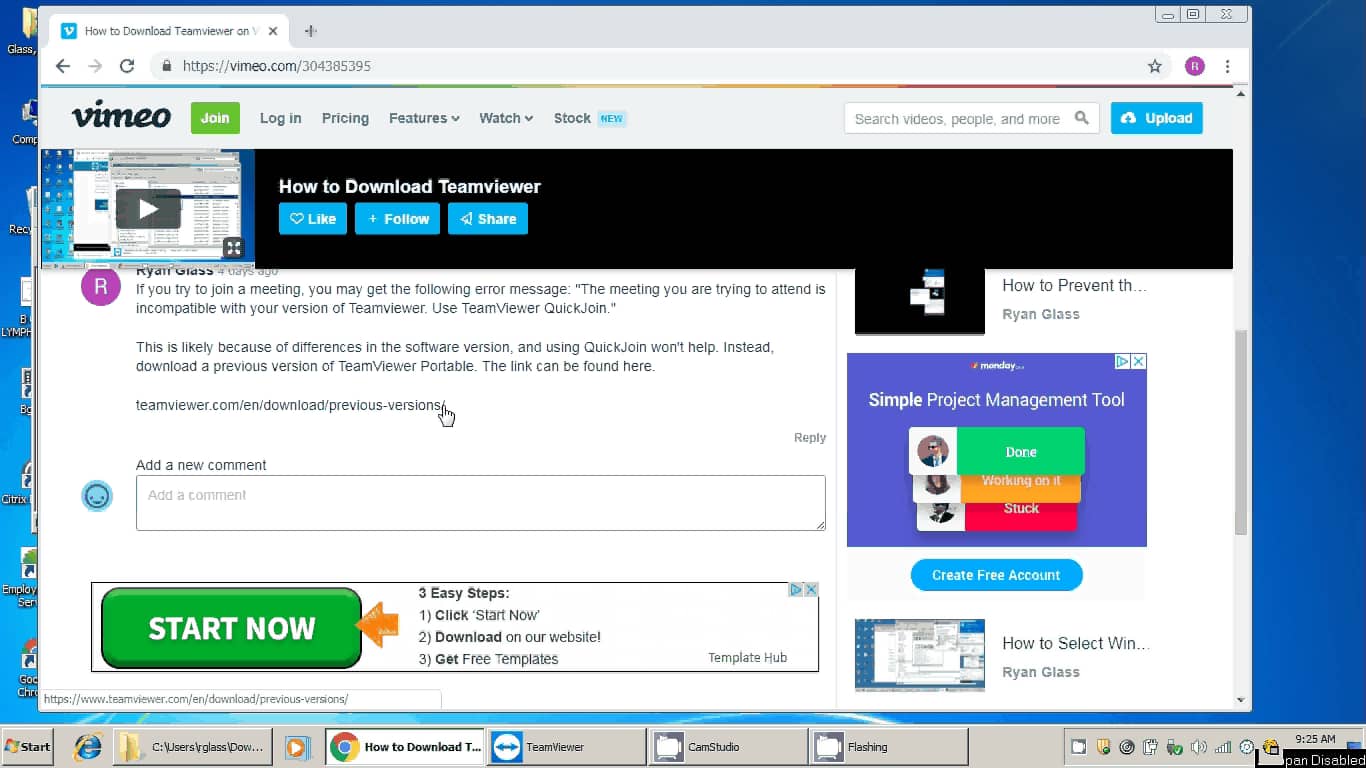Expand the mini video player to fullscreen
The image size is (1366, 768).
[233, 248]
